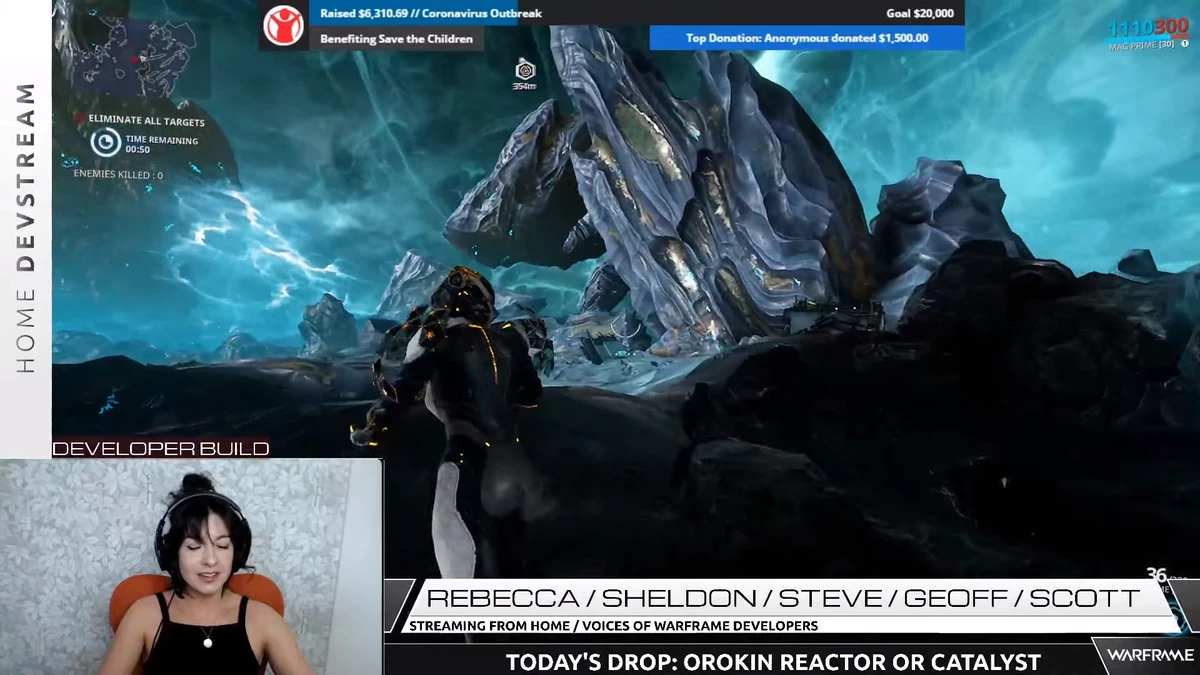Image resolution: width=1200 pixels, height=675 pixels.
Task: Click the 'TIME REMAINING' label
Action: (162, 141)
